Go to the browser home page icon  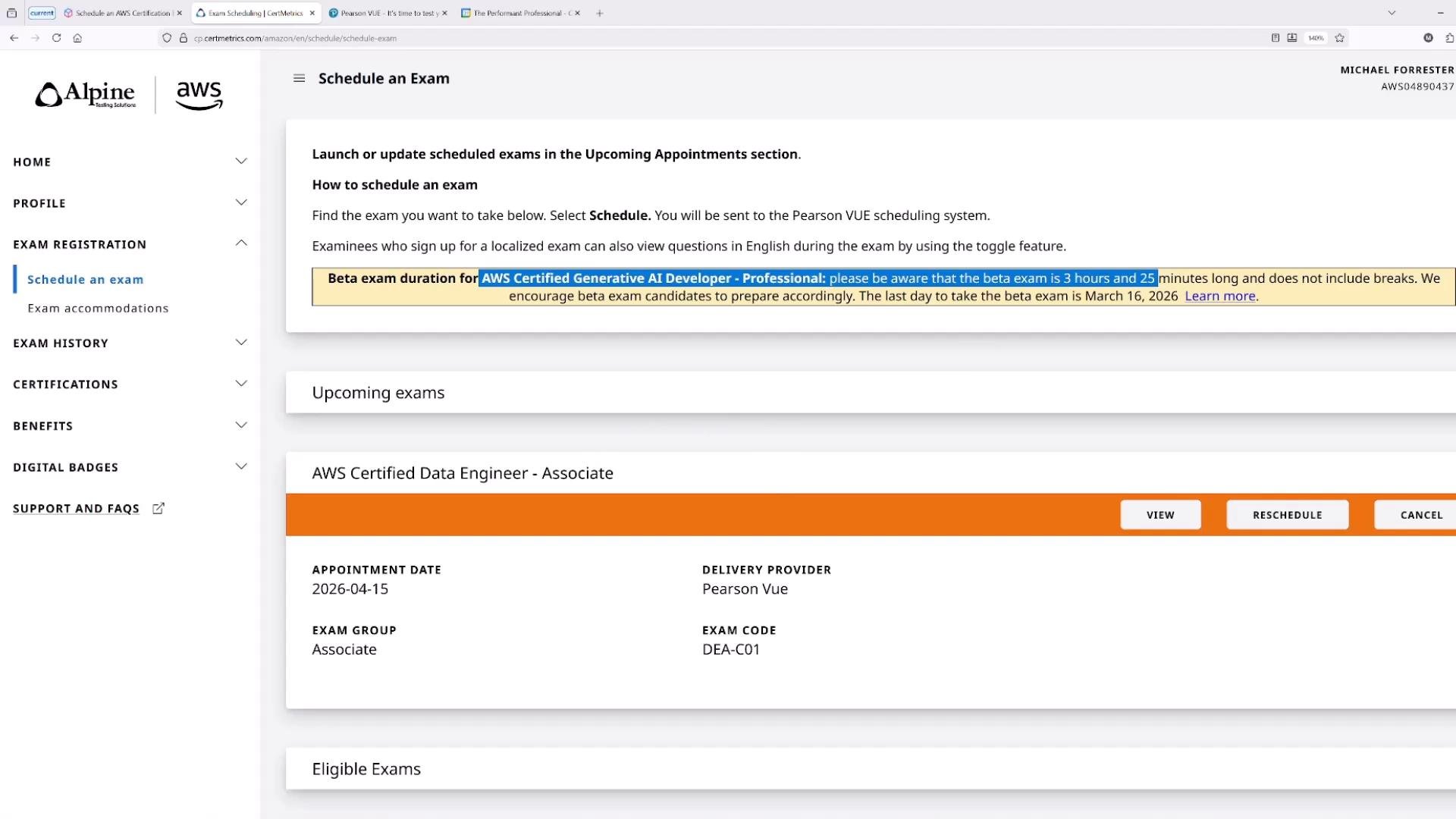point(77,38)
